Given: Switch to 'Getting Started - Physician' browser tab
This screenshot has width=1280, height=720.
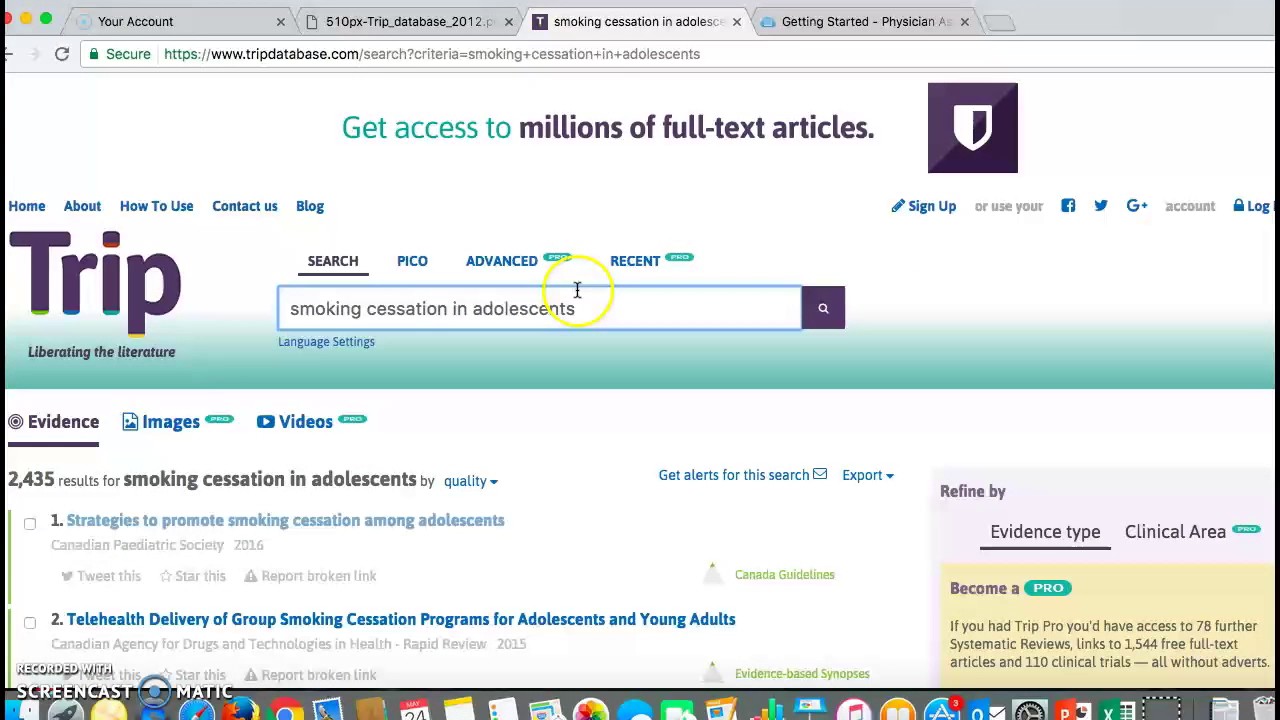Looking at the screenshot, I should (866, 21).
